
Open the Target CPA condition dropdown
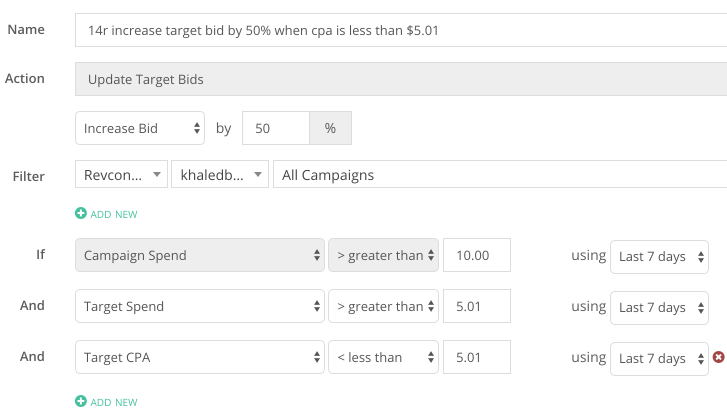point(200,357)
